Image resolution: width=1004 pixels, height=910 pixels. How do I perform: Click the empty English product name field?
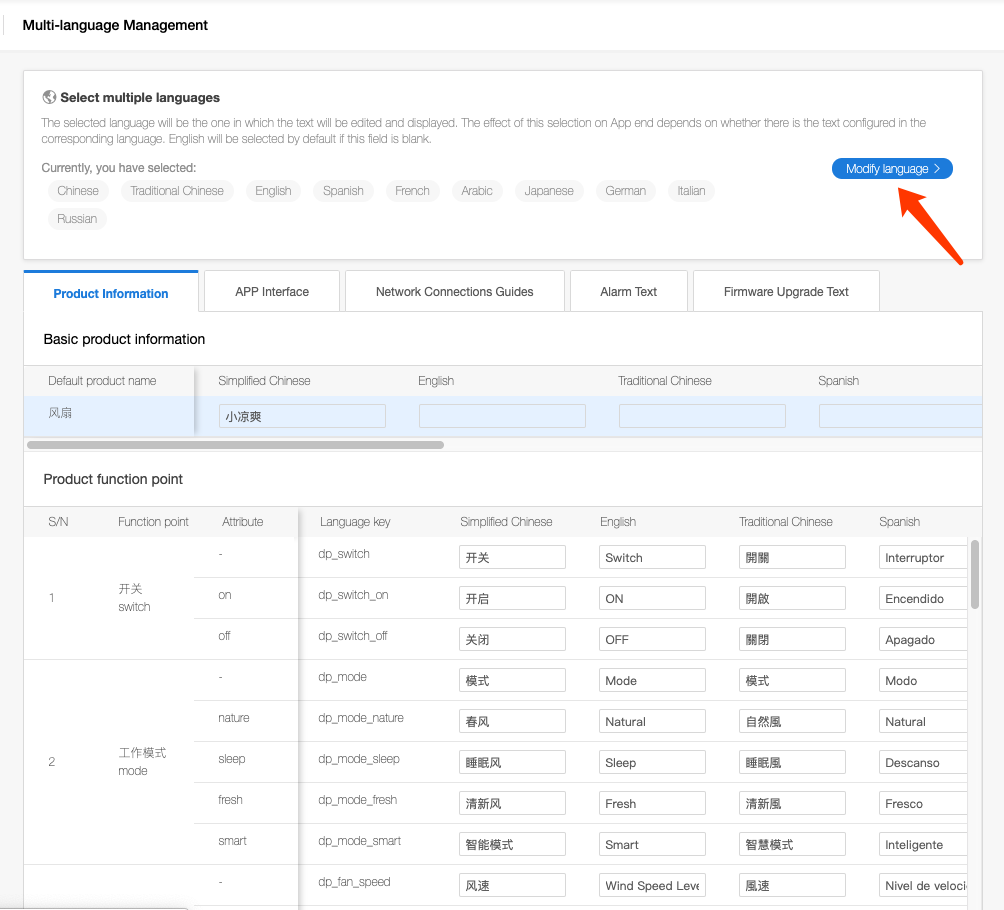pos(502,416)
